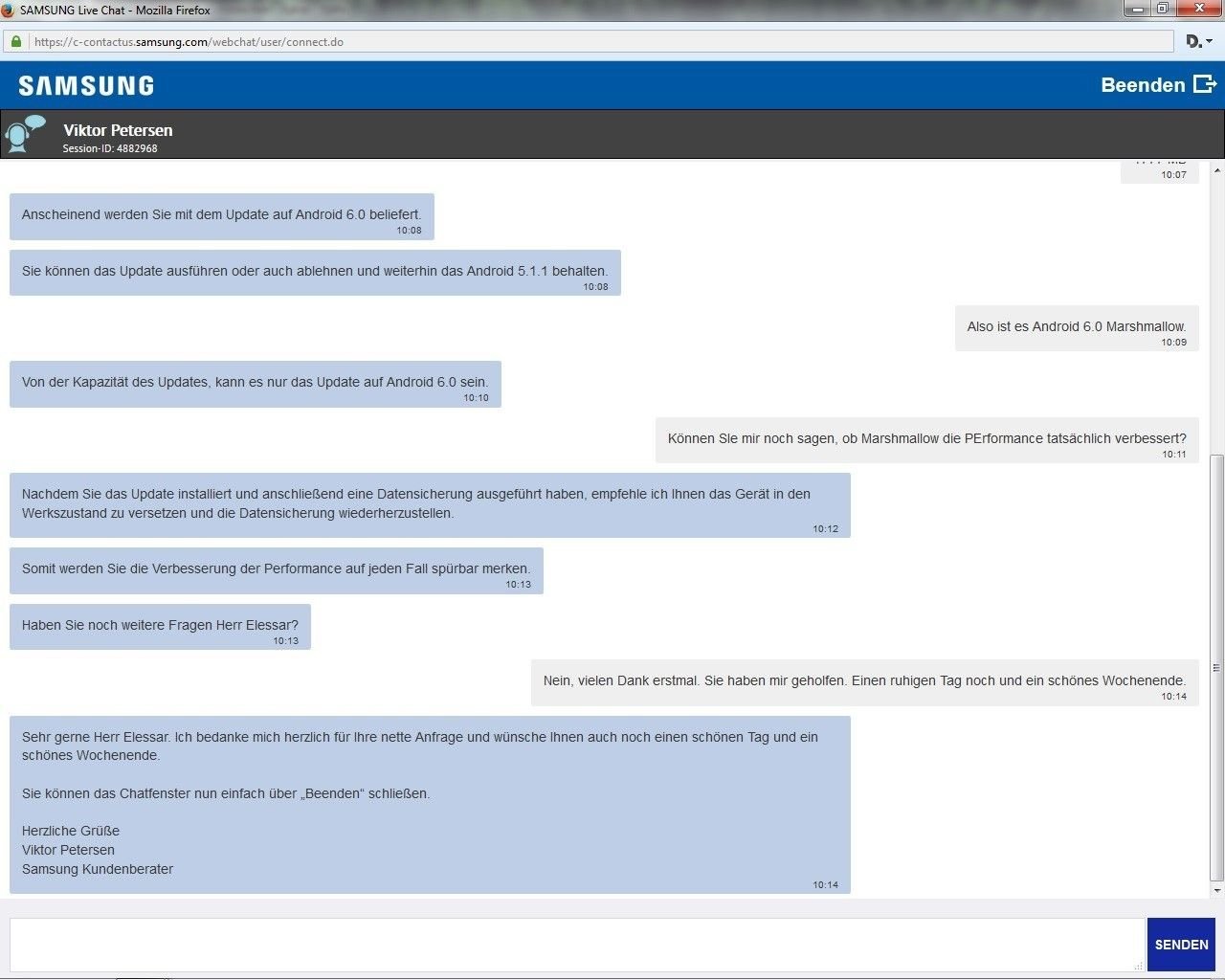Screen dimensions: 1225x980
Task: Click message 'Nein, vielen Dank erstmal.'
Action: pos(865,682)
